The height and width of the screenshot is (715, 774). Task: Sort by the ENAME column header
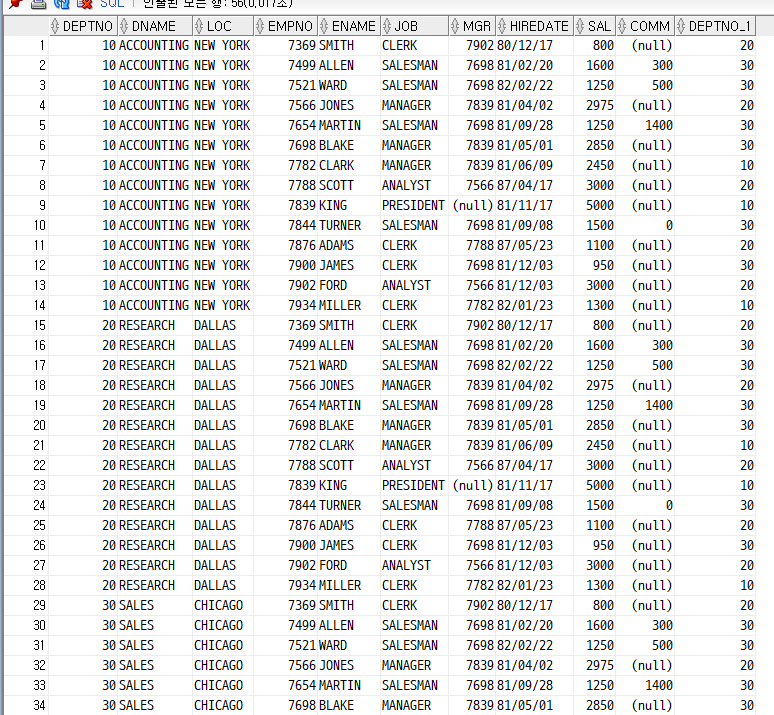click(x=348, y=26)
